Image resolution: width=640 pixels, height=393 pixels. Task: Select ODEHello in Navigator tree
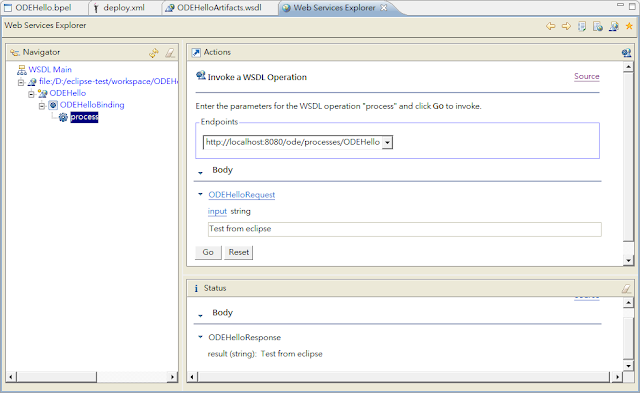click(68, 93)
